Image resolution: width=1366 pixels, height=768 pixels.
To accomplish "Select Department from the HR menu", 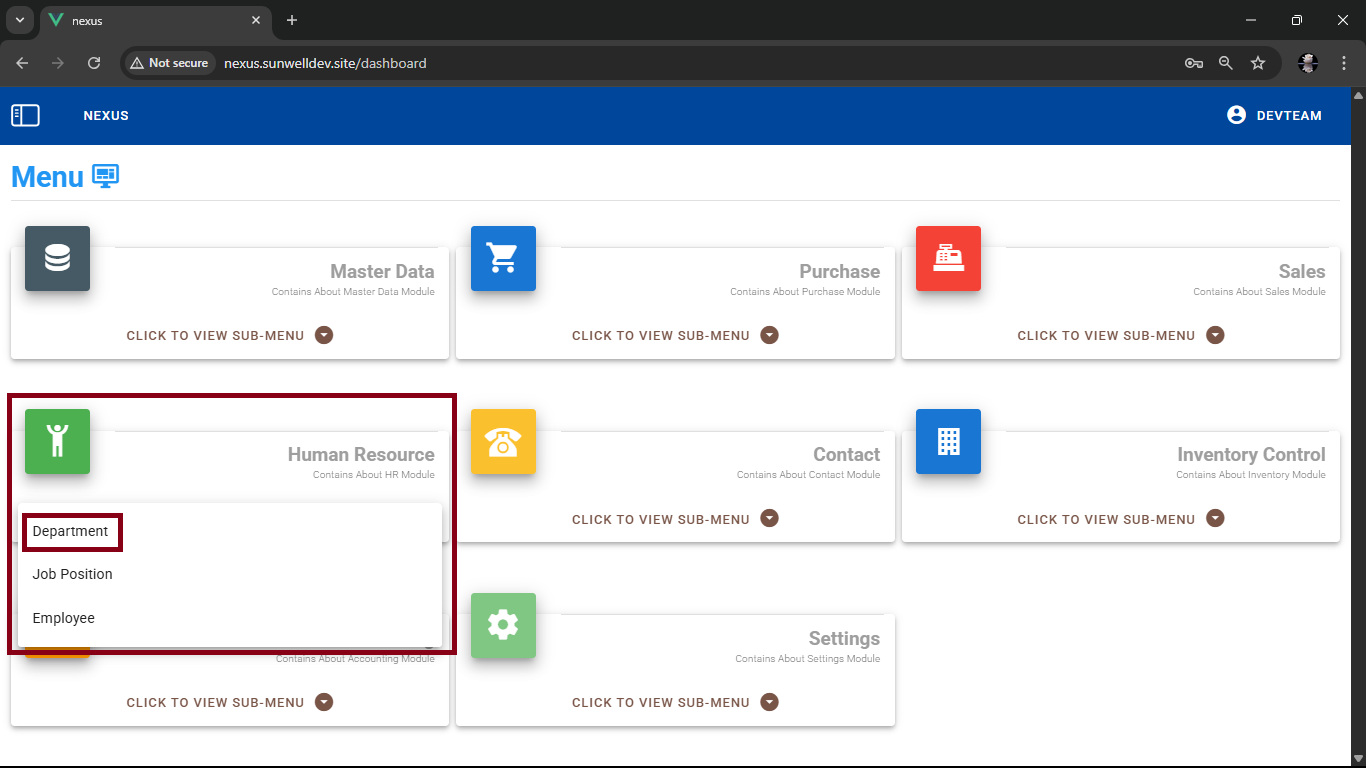I will 71,531.
